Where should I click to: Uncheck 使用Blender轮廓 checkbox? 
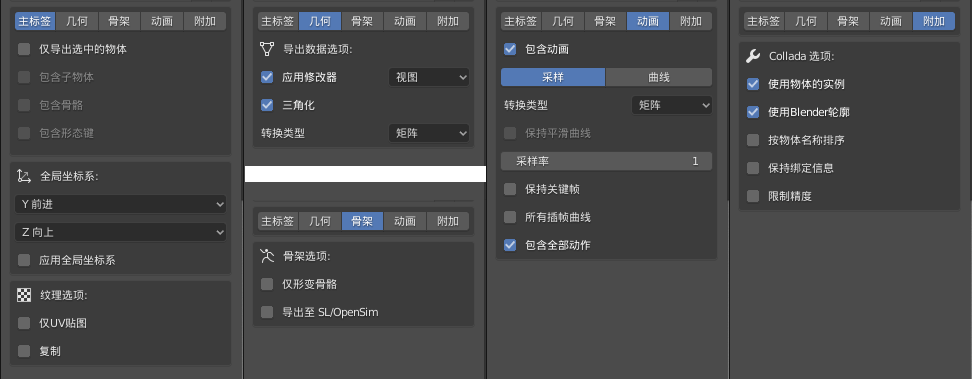(x=753, y=112)
